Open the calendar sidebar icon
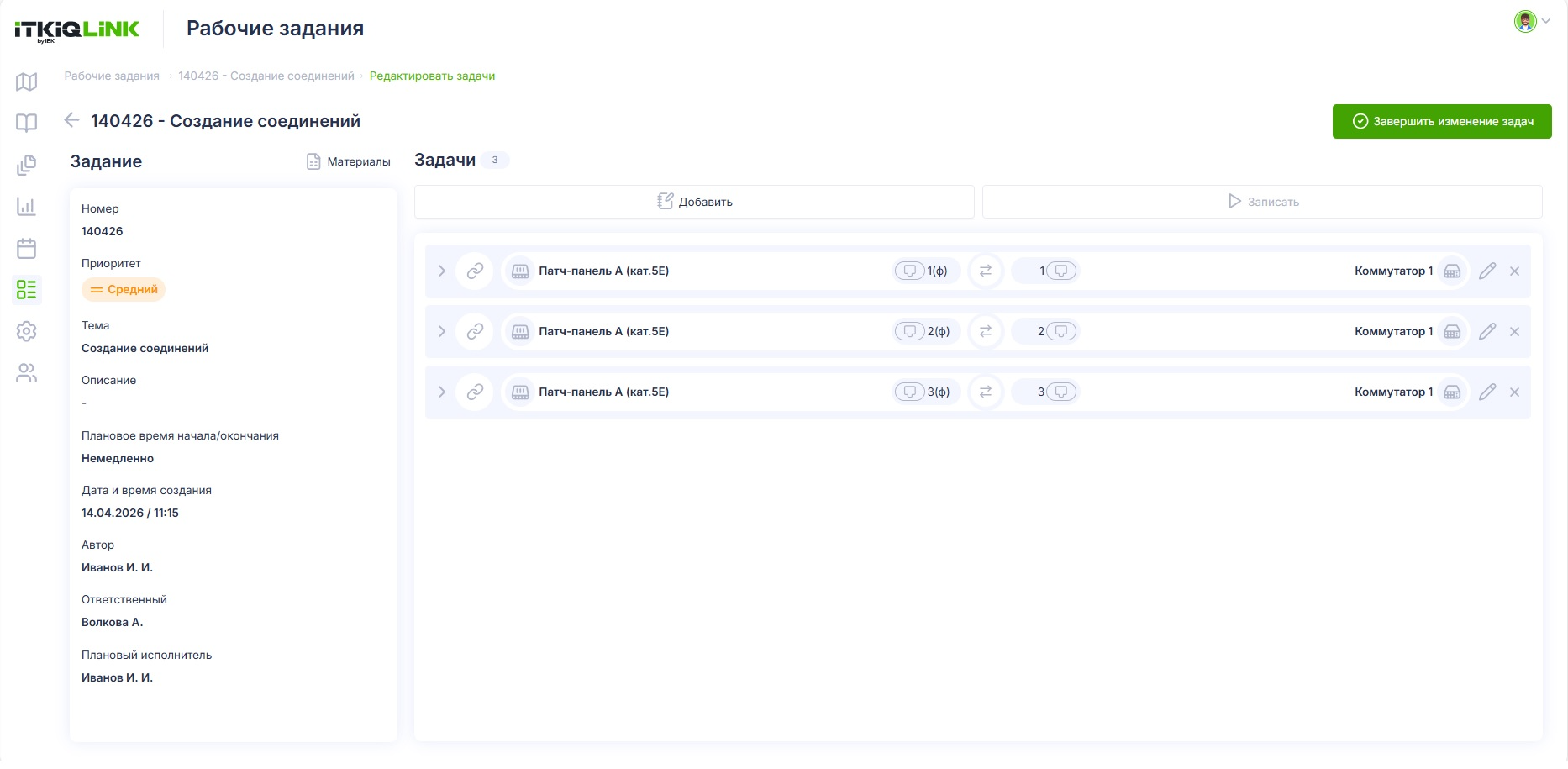1568x769 pixels. (x=27, y=248)
